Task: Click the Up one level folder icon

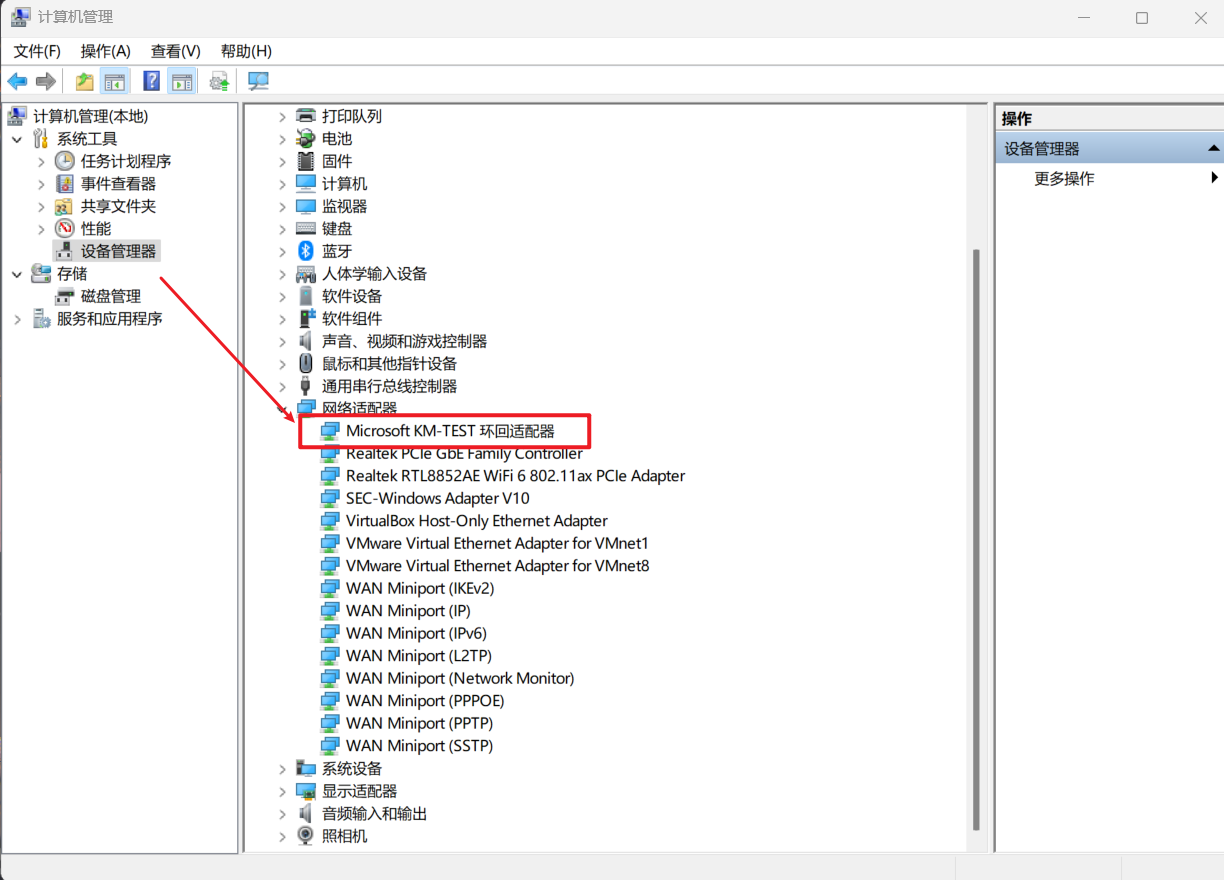Action: 85,81
